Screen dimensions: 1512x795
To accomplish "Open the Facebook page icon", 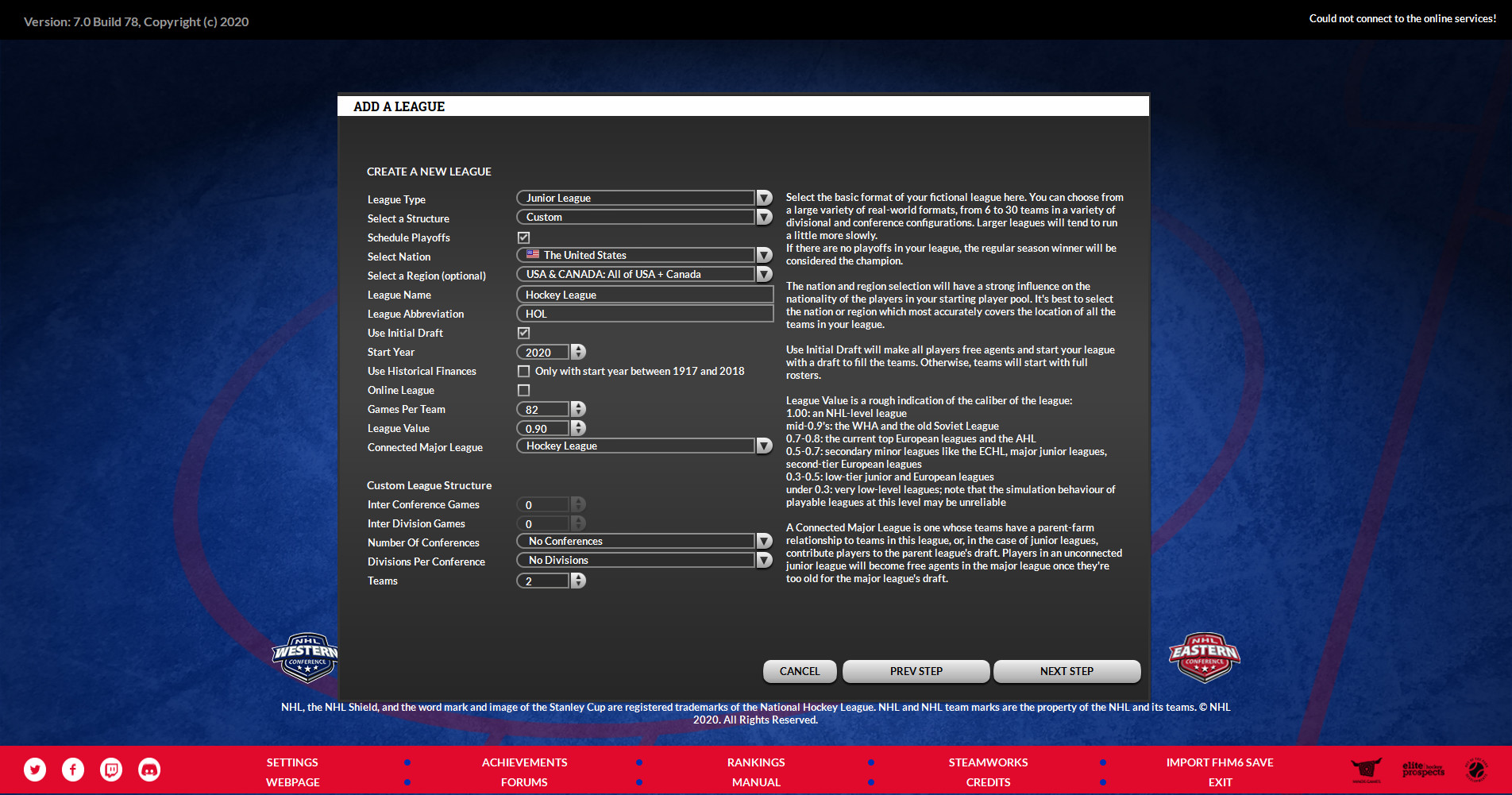I will (72, 769).
